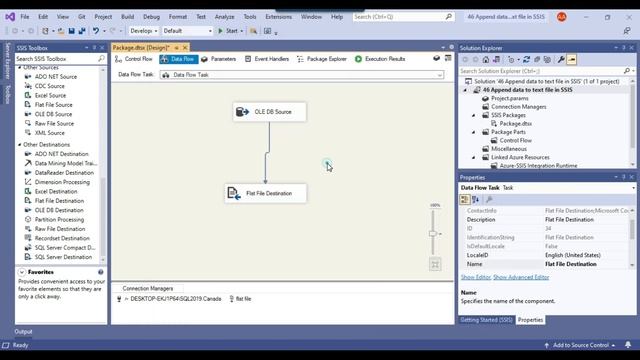Collapse Linked Azure Resources node
Screen dimensions: 640x360
pyautogui.click(x=473, y=158)
